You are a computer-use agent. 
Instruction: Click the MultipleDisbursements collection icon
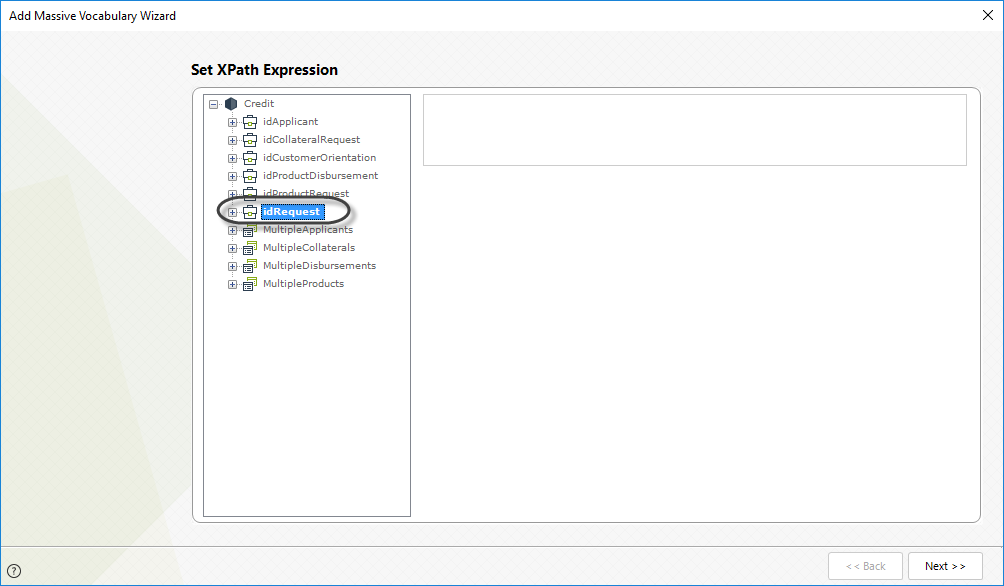pyautogui.click(x=250, y=266)
